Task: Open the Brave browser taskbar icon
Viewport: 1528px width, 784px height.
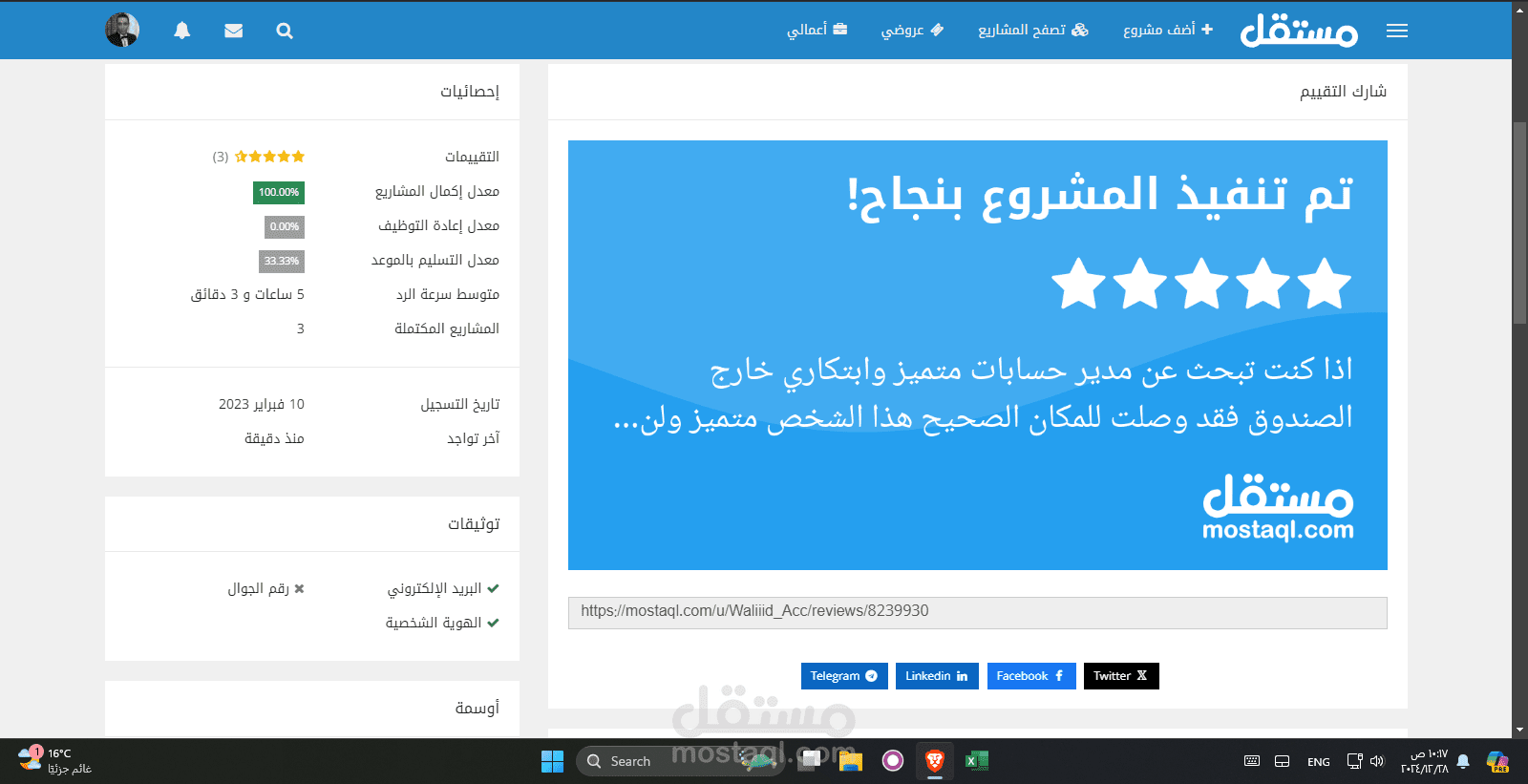Action: coord(935,761)
